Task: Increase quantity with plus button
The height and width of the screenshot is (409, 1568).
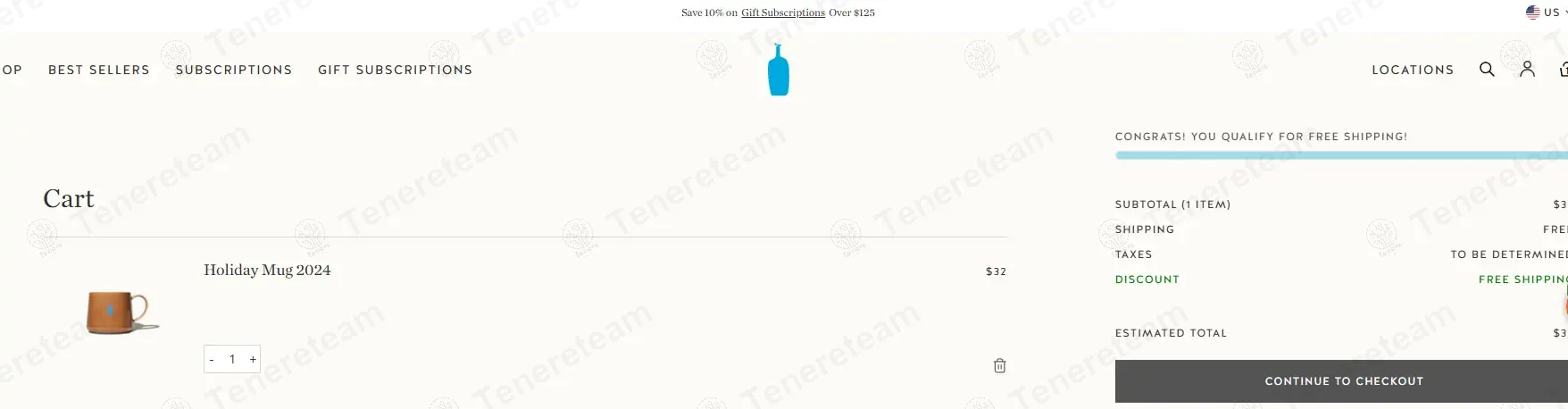Action: 253,359
